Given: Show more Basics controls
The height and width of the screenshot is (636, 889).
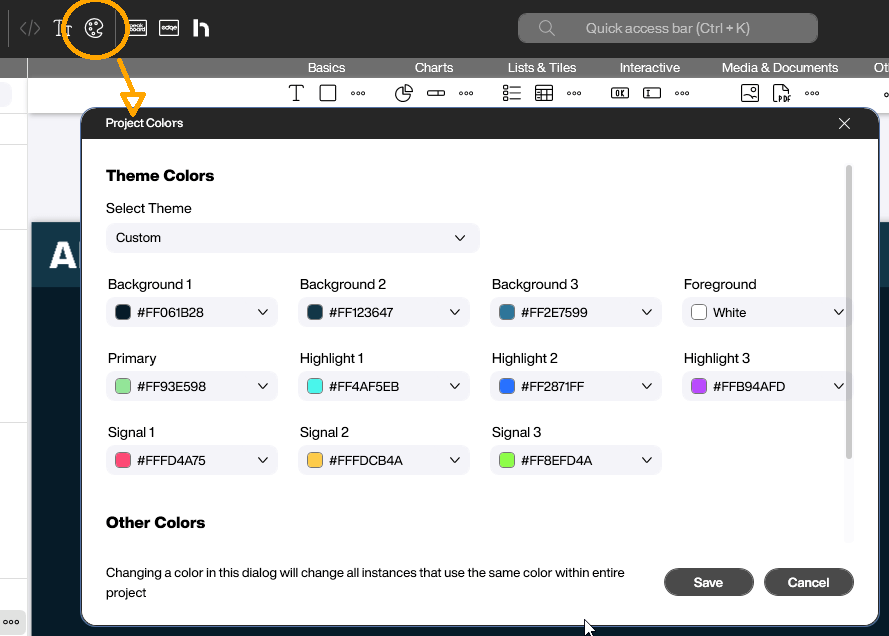Looking at the screenshot, I should [x=358, y=94].
